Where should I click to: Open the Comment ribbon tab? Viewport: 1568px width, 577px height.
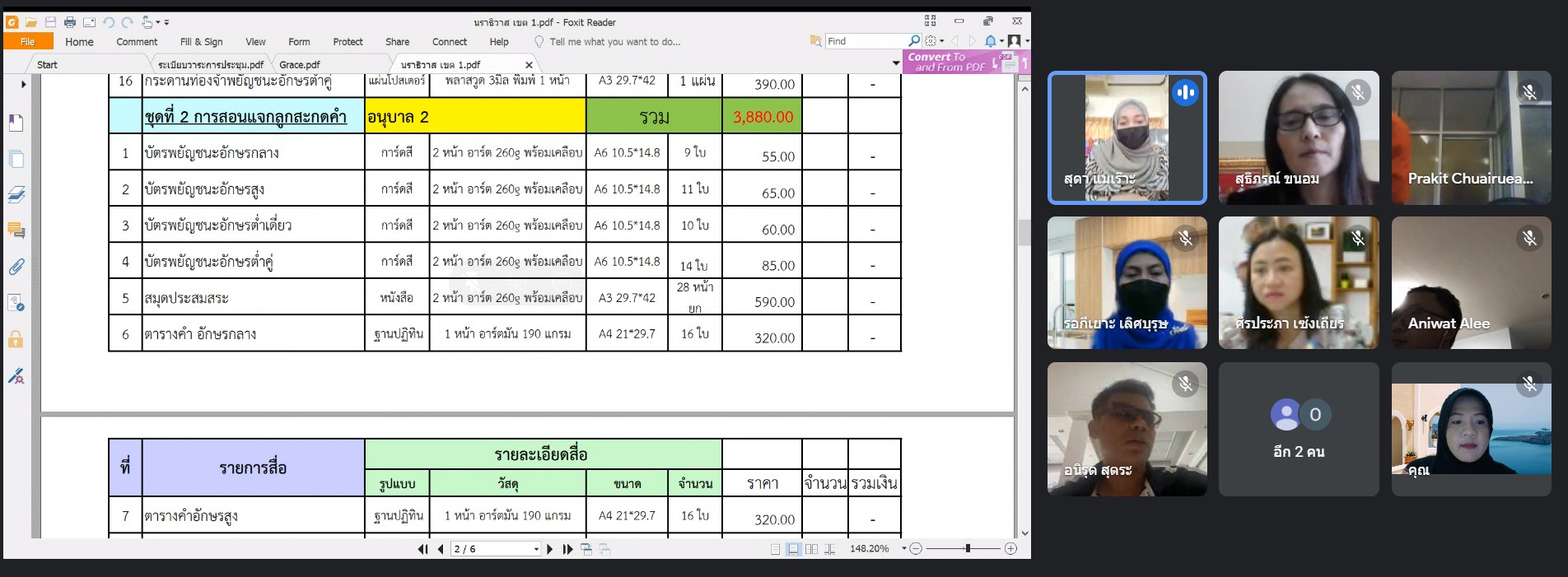tap(137, 42)
